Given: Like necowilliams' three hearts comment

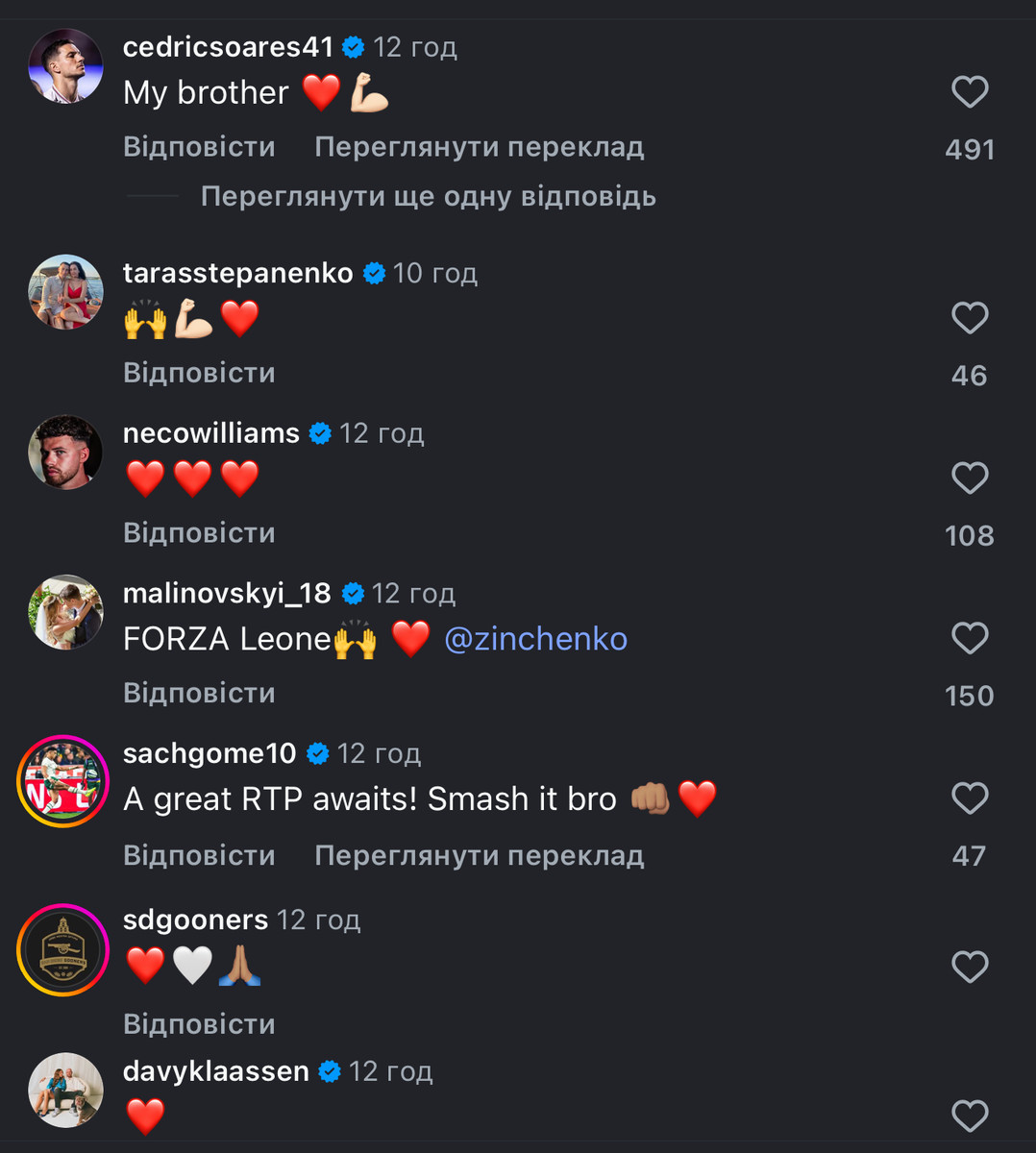Looking at the screenshot, I should tap(970, 478).
